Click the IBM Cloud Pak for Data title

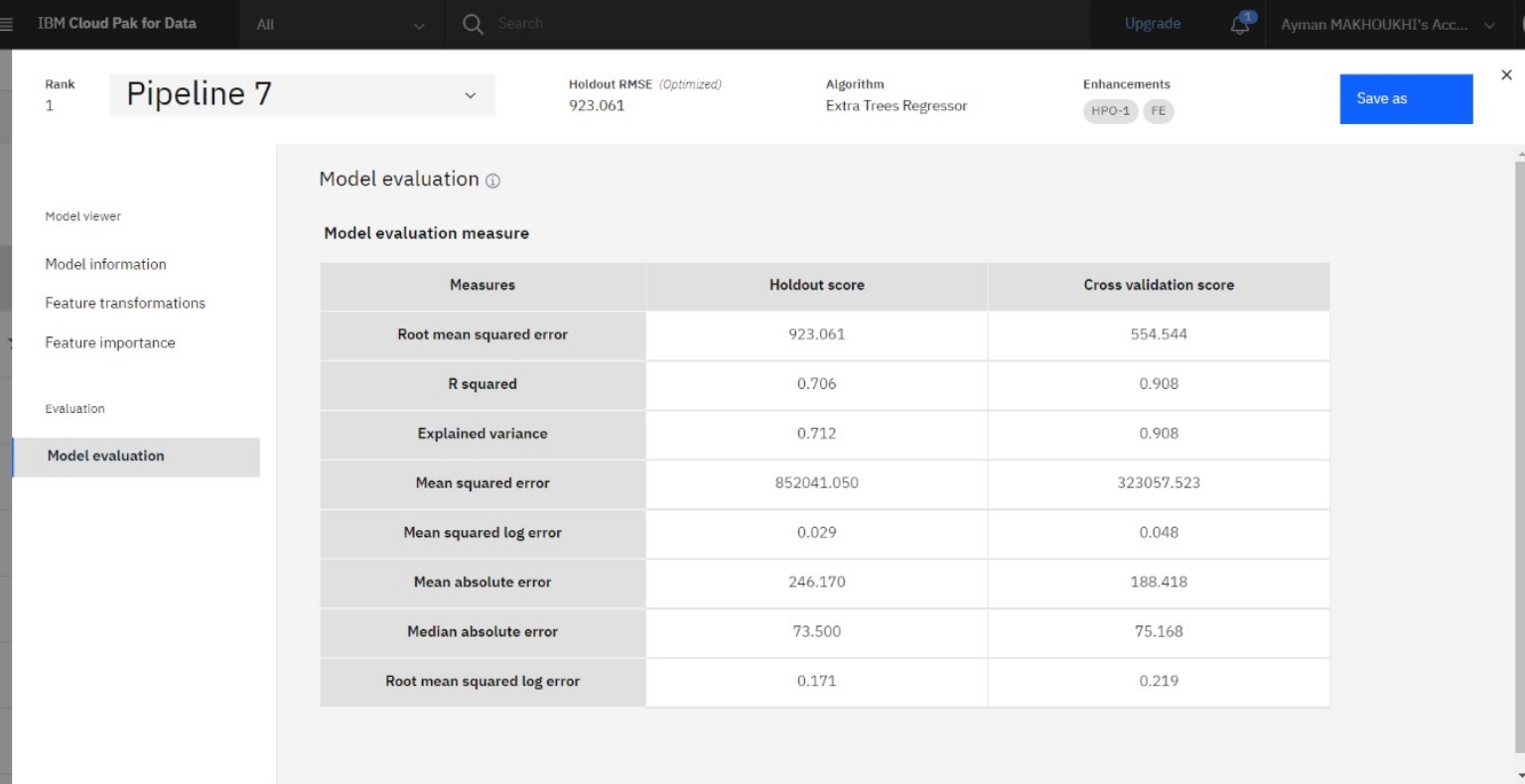point(117,24)
